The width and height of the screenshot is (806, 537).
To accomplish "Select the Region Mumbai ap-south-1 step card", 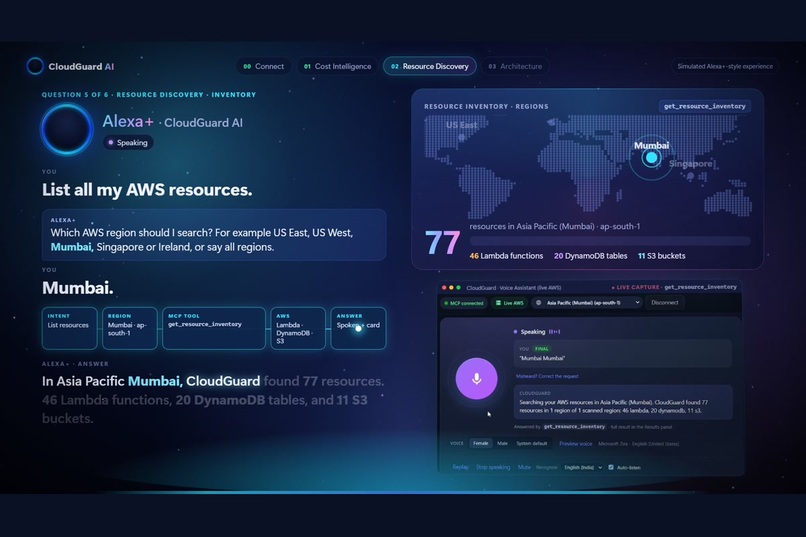I will pyautogui.click(x=130, y=328).
